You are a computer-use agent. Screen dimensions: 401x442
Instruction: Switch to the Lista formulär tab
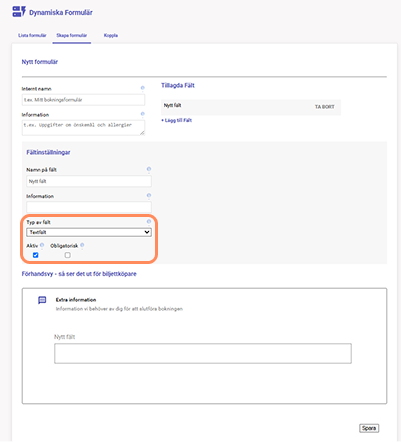(32, 35)
